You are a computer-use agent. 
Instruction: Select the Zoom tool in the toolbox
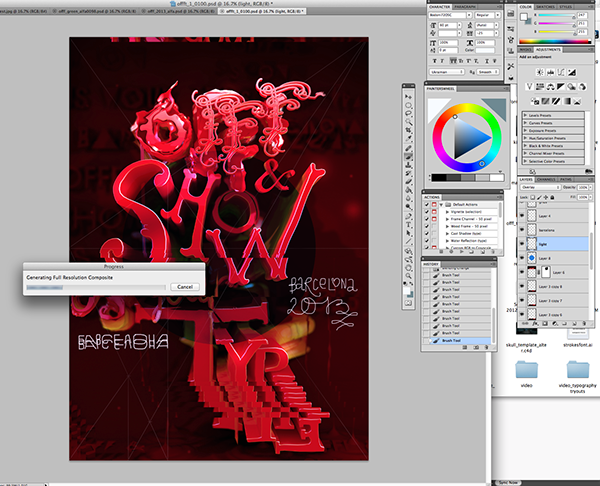pyautogui.click(x=409, y=276)
